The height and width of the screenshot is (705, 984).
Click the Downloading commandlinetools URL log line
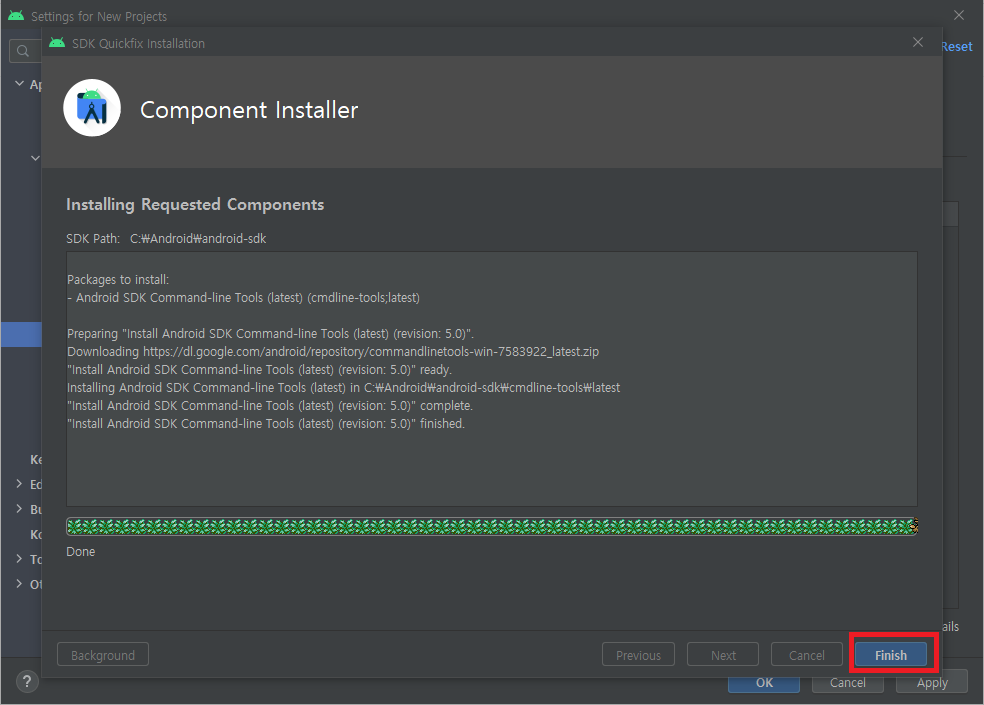coord(333,352)
